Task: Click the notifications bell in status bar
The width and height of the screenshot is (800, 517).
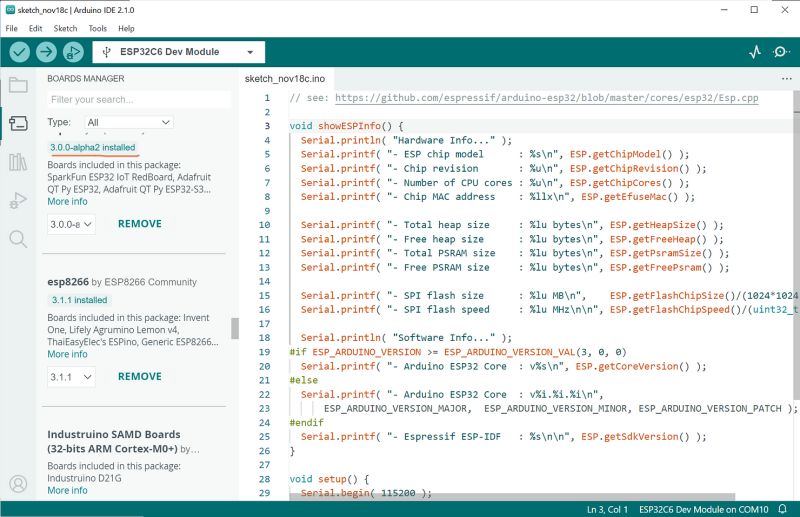Action: pos(782,509)
